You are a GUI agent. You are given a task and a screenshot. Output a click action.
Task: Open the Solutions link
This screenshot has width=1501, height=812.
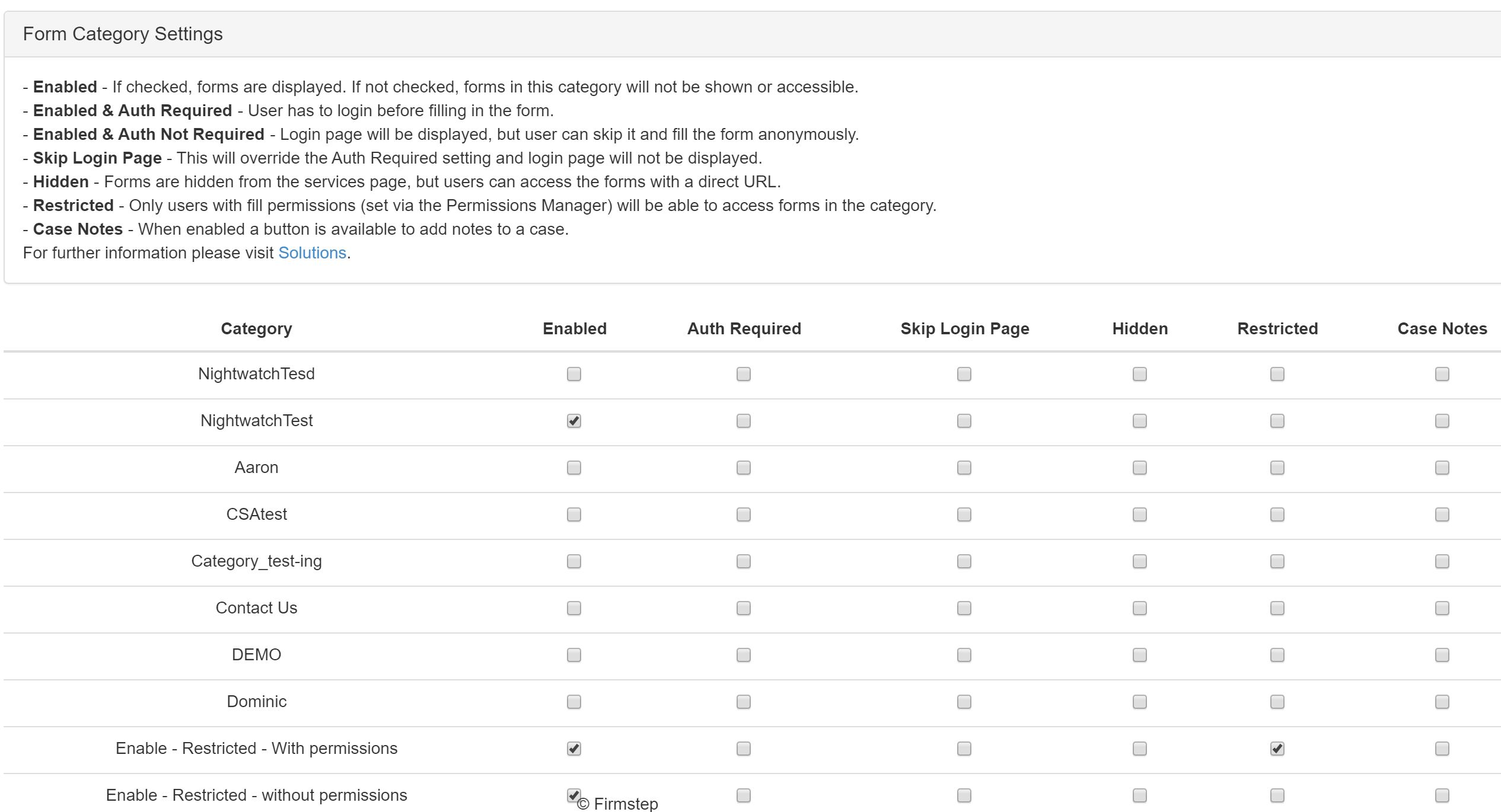[x=312, y=252]
